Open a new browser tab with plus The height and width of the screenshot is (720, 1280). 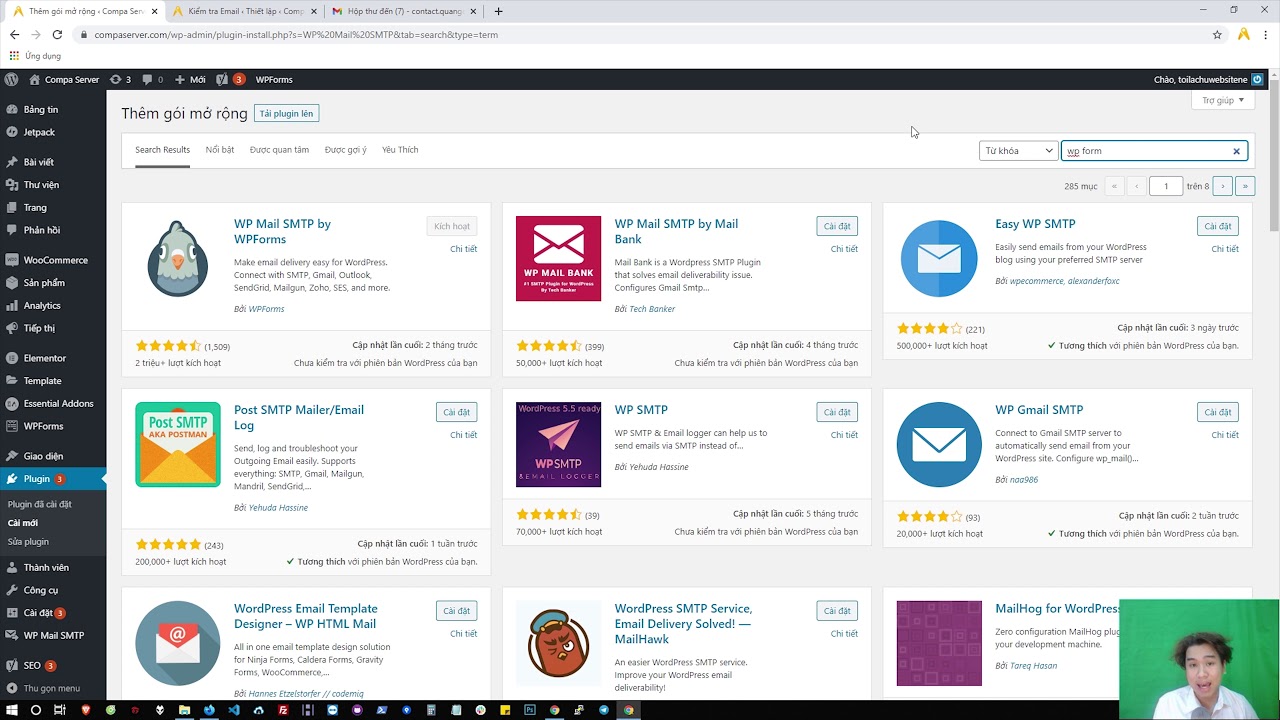point(498,11)
